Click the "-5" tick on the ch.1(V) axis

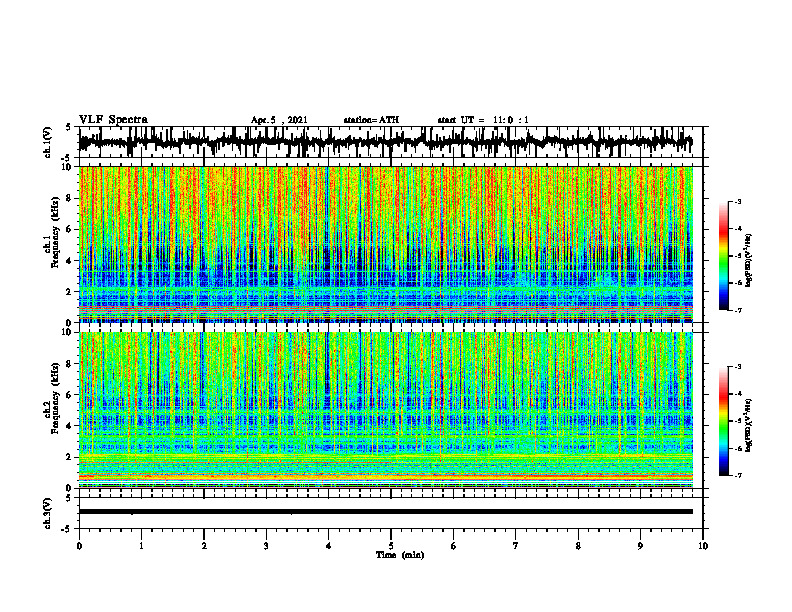67,158
